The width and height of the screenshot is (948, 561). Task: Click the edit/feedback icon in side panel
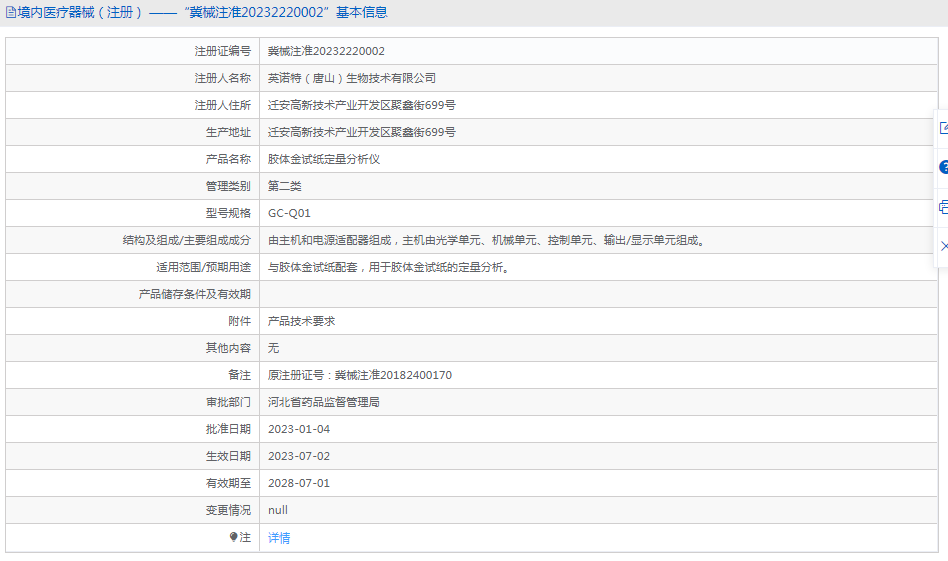(x=944, y=128)
